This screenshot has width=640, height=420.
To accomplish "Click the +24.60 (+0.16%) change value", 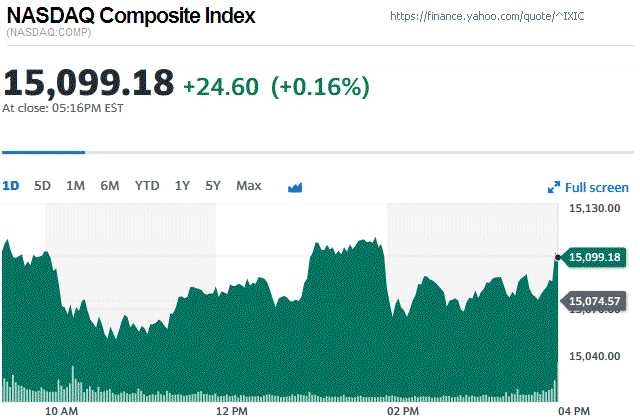I will 277,86.
